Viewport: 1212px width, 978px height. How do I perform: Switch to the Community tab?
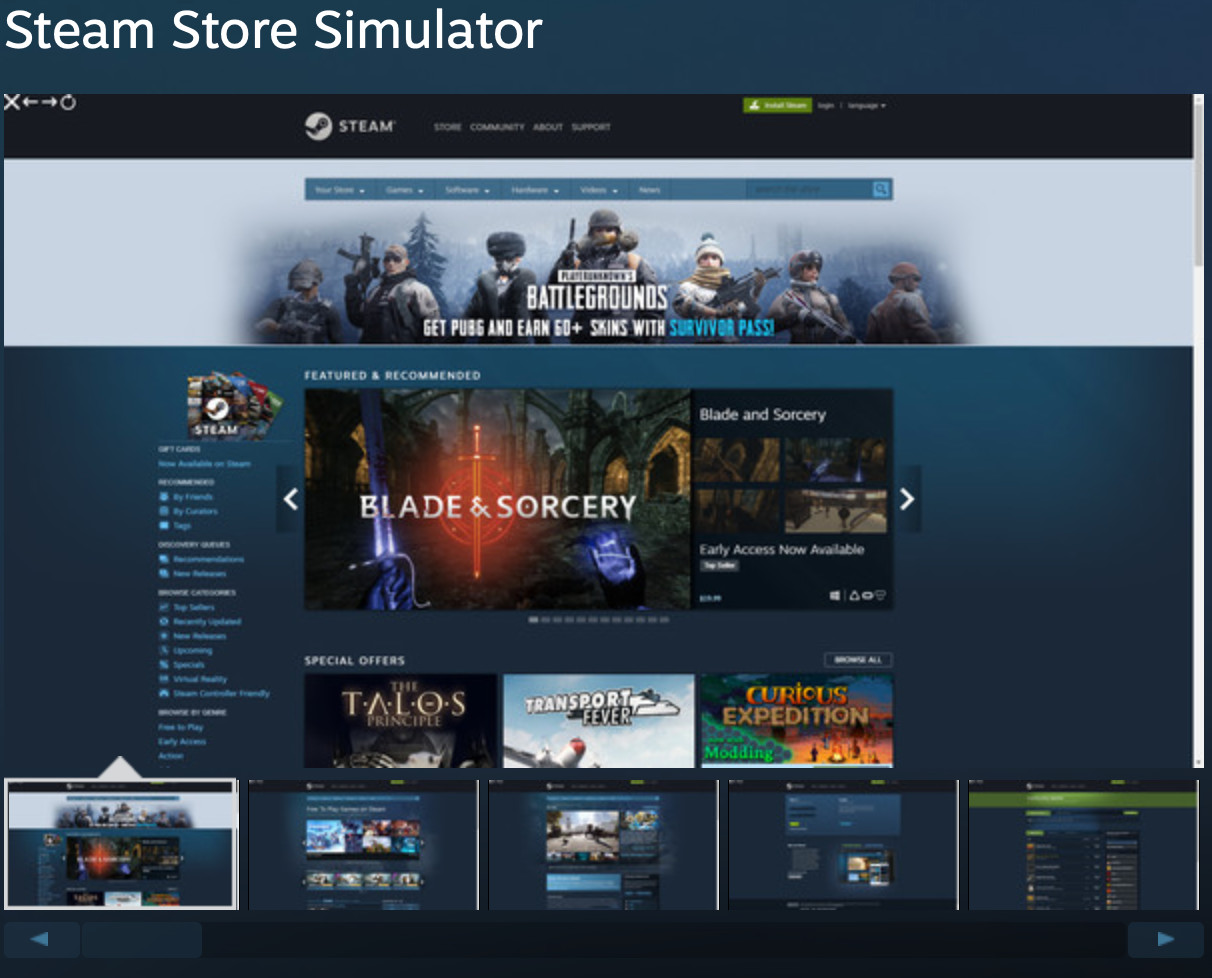[x=497, y=127]
